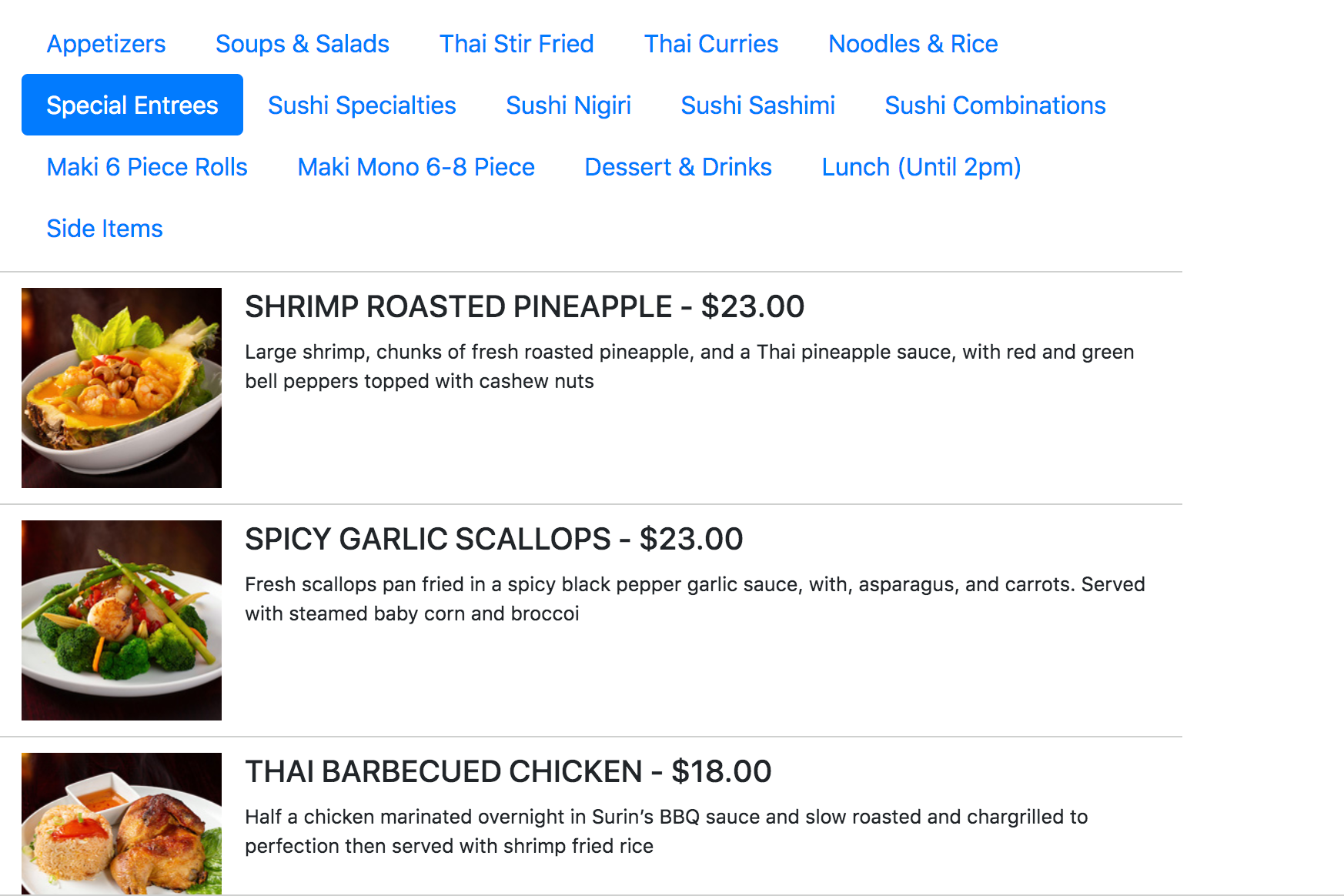This screenshot has height=896, width=1344.
Task: View Sushi Combinations tab
Action: click(x=995, y=105)
